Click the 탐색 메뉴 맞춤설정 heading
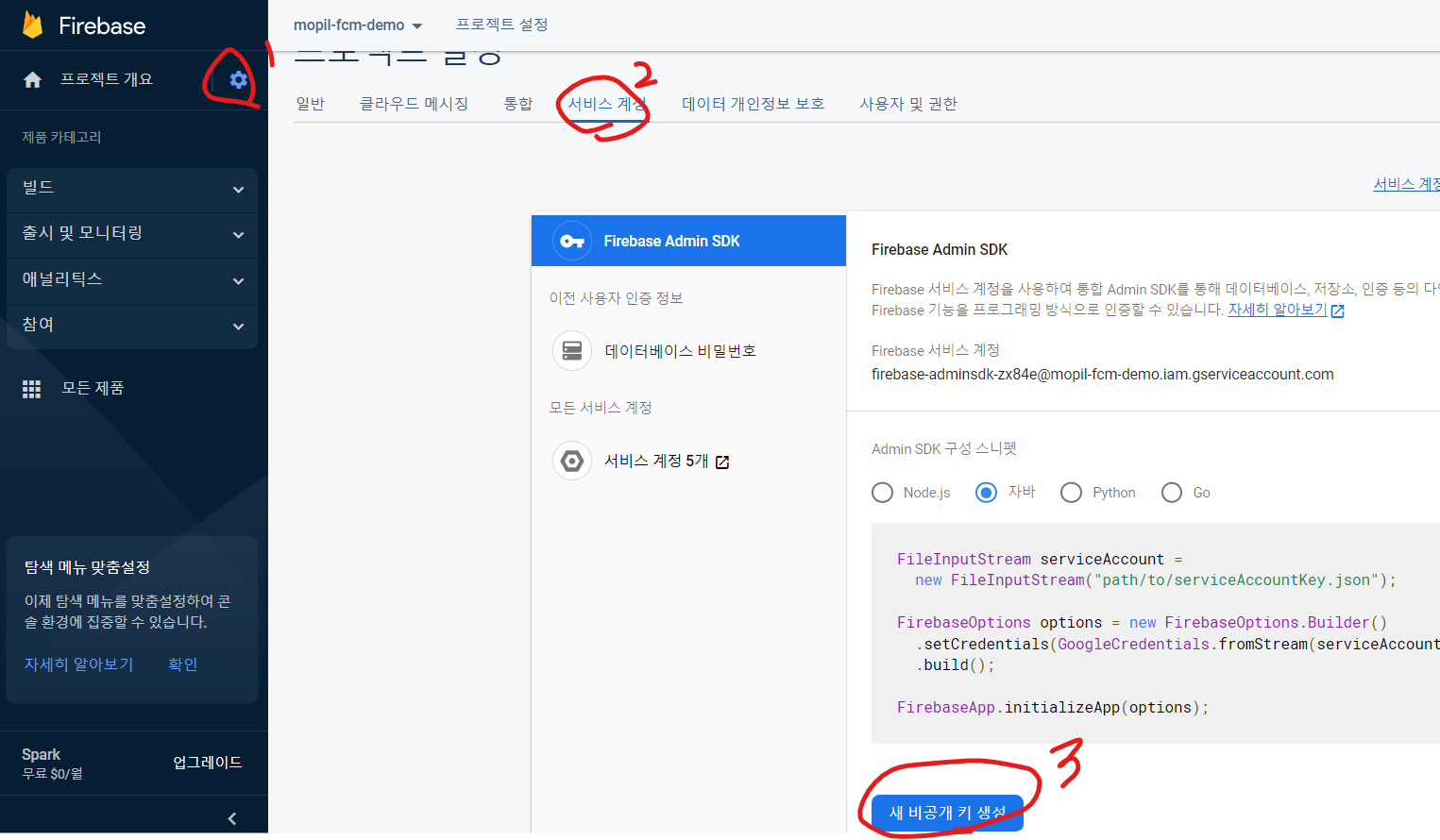This screenshot has height=840, width=1440. pos(87,567)
